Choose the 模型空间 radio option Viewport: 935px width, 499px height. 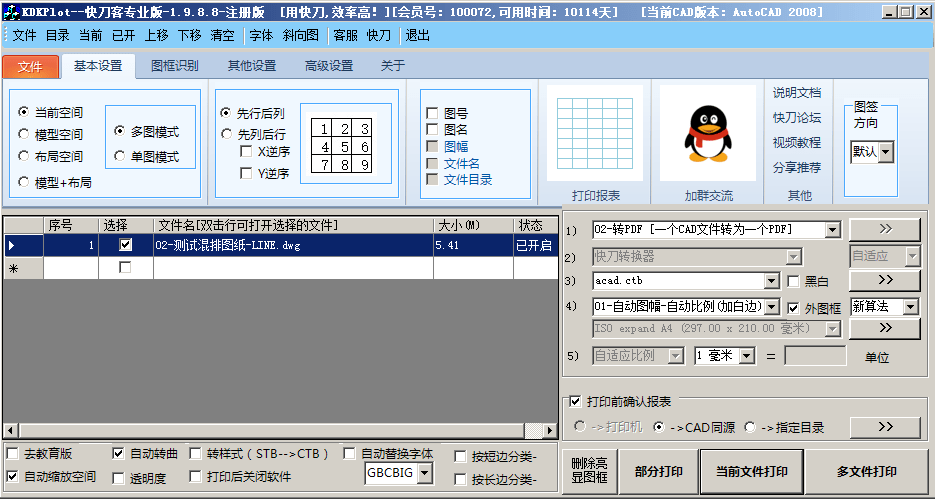click(24, 135)
